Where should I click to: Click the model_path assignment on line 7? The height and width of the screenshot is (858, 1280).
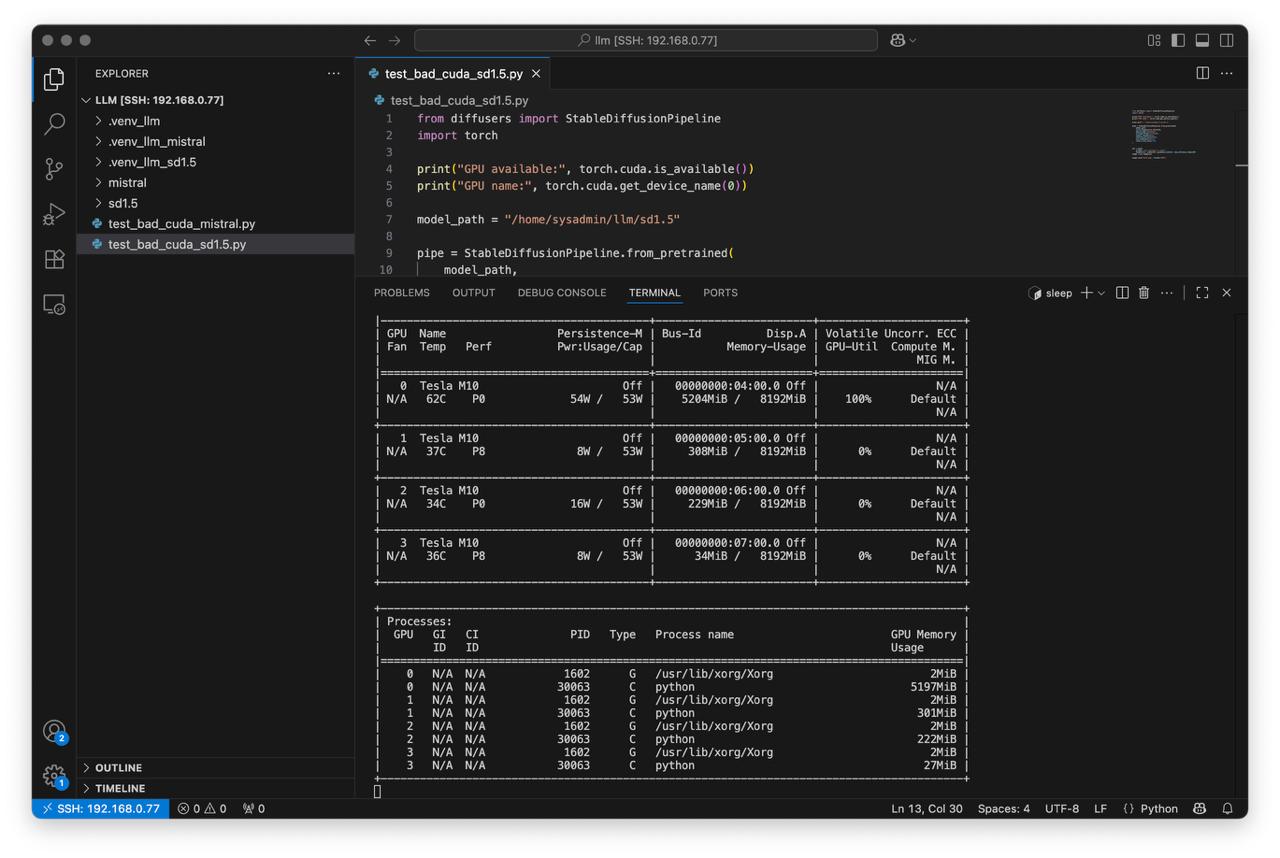(548, 219)
